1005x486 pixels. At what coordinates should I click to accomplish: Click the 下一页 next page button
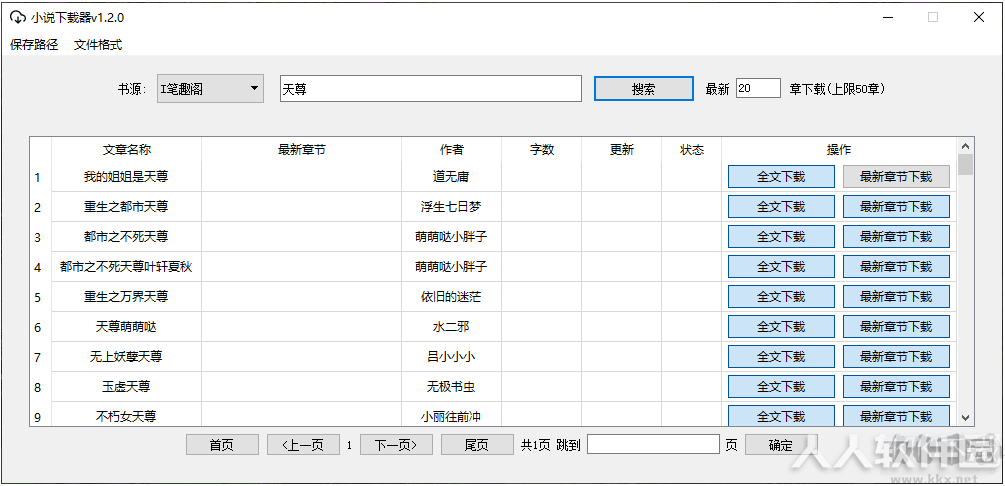396,445
